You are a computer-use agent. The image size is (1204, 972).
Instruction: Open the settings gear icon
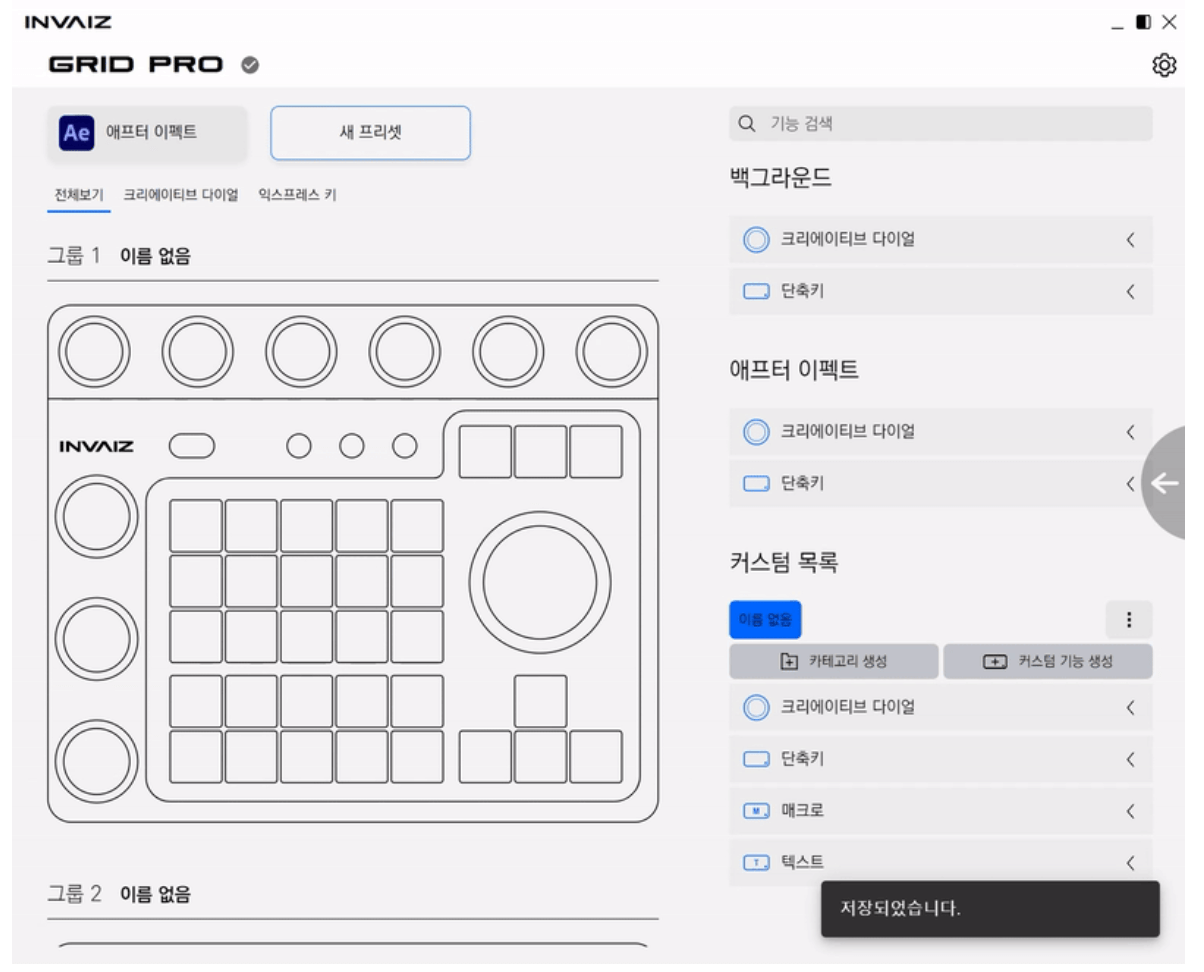point(1163,66)
